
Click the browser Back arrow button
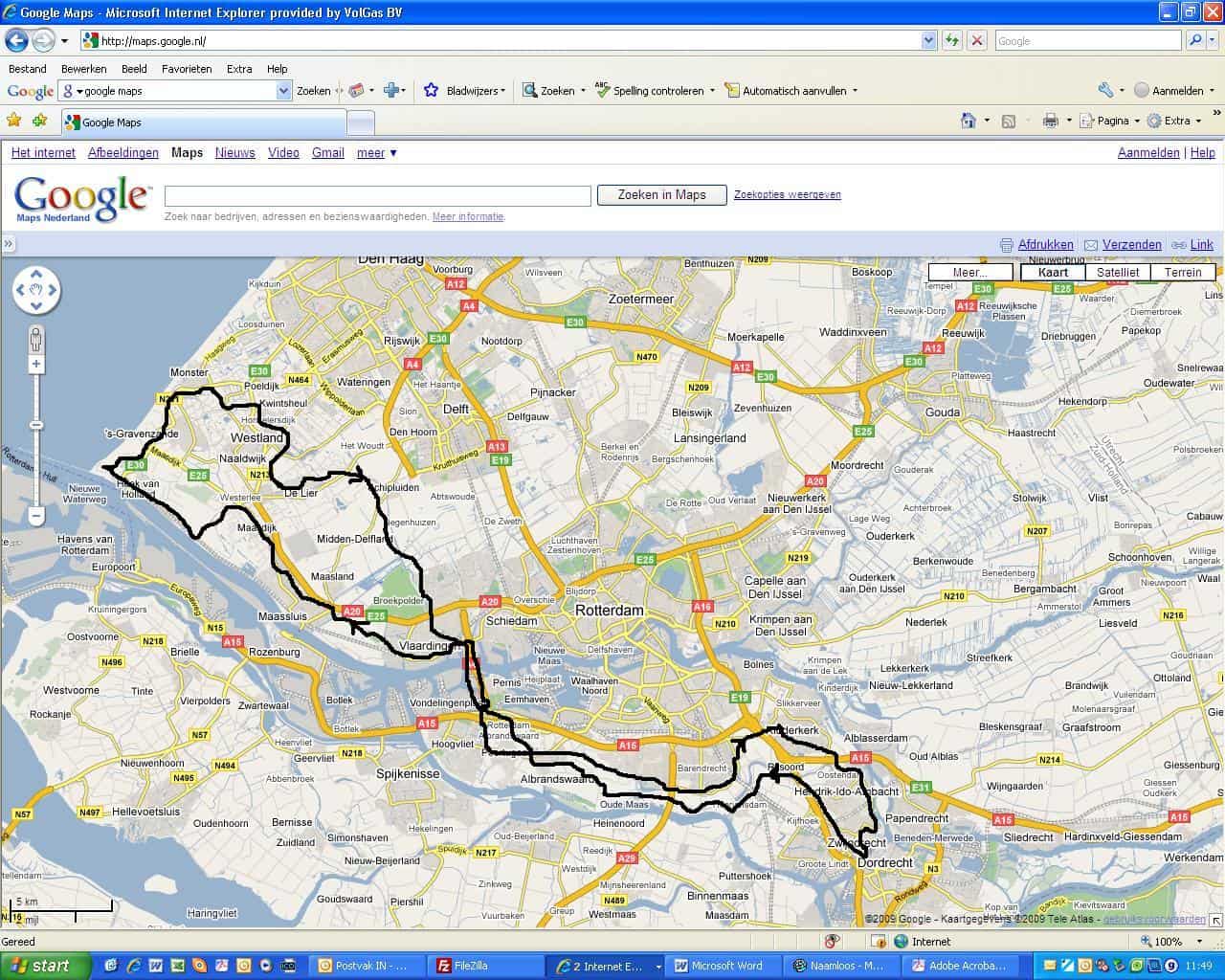(16, 40)
